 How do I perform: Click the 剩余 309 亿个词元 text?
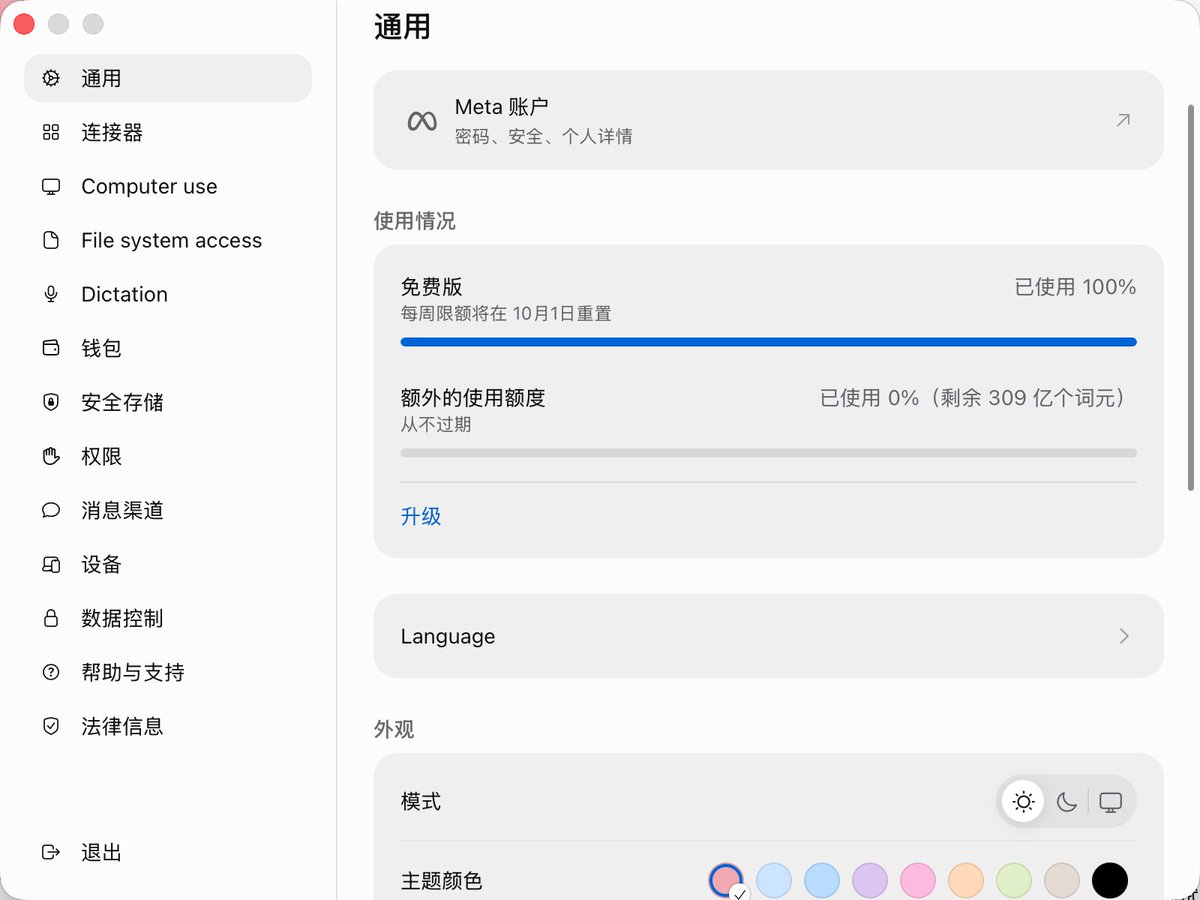pos(1027,398)
